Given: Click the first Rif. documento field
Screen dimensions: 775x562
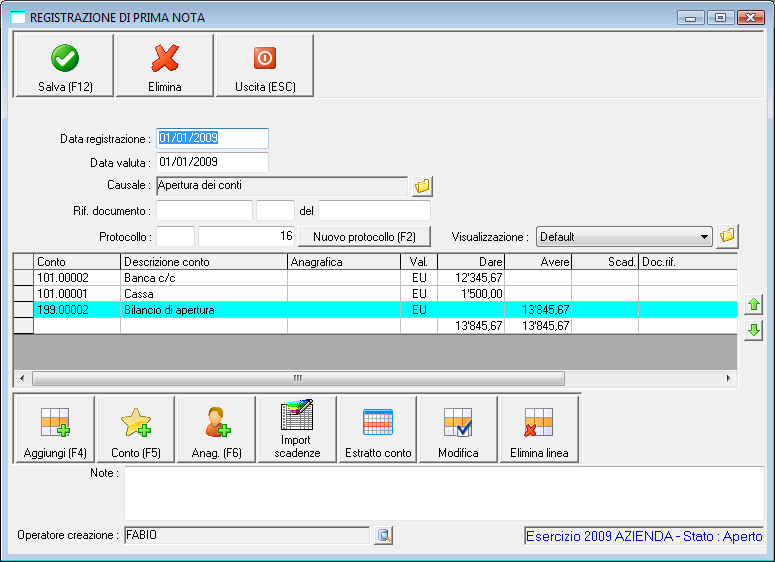Looking at the screenshot, I should pyautogui.click(x=204, y=211).
